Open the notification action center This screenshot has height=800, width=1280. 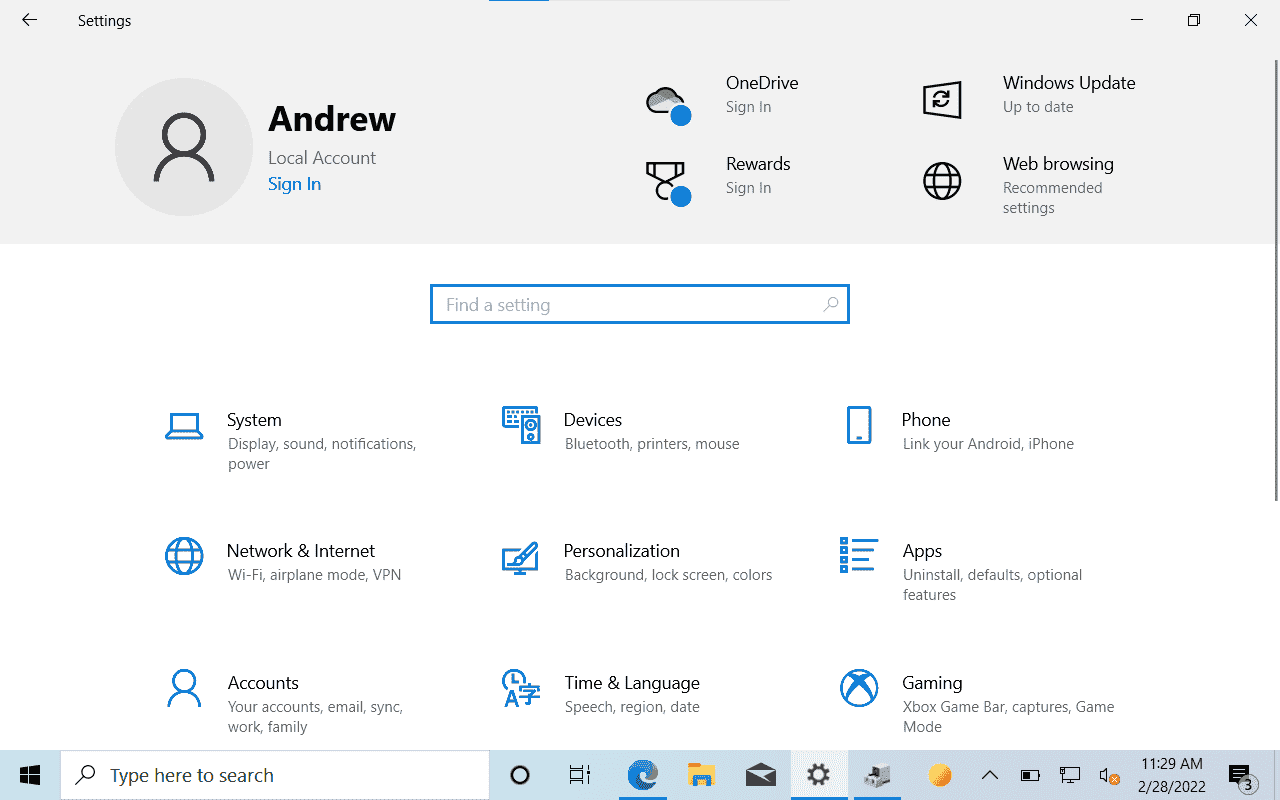(1242, 775)
